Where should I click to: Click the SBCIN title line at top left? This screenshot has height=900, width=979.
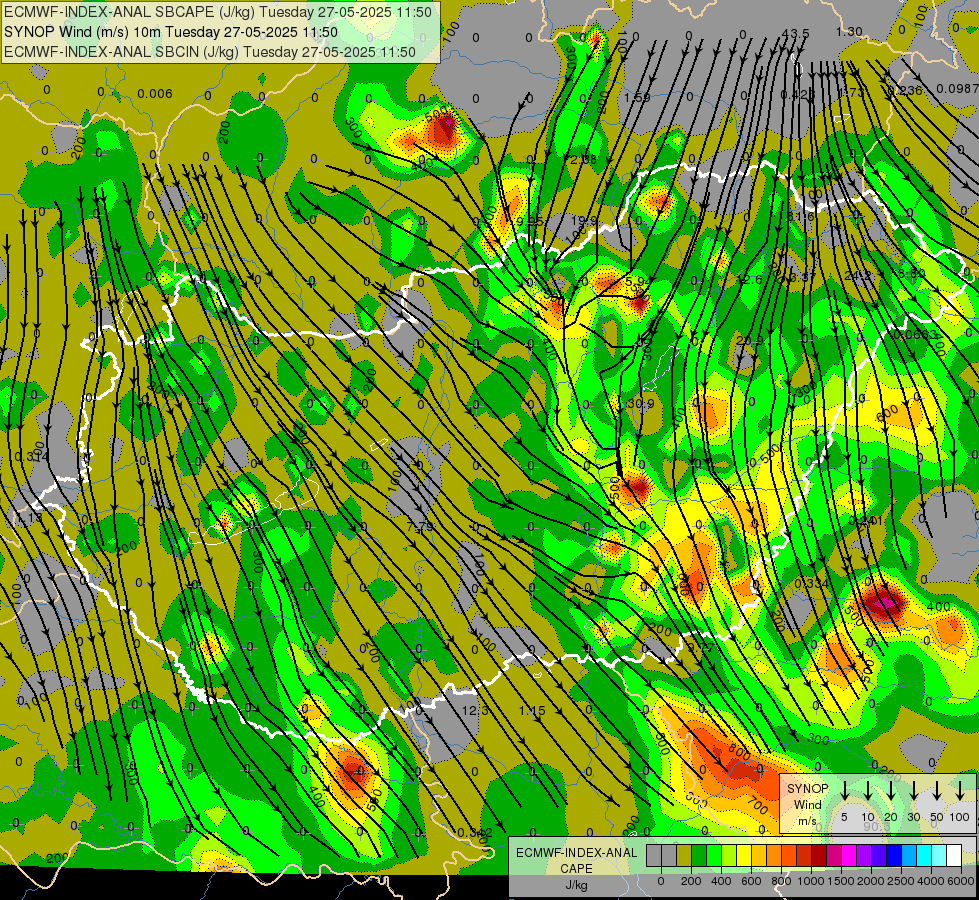coord(210,52)
